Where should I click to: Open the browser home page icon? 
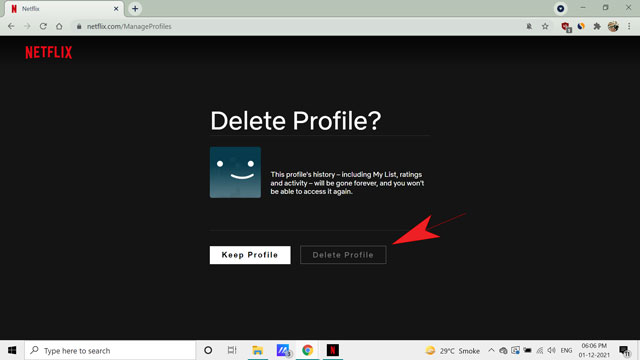click(59, 27)
